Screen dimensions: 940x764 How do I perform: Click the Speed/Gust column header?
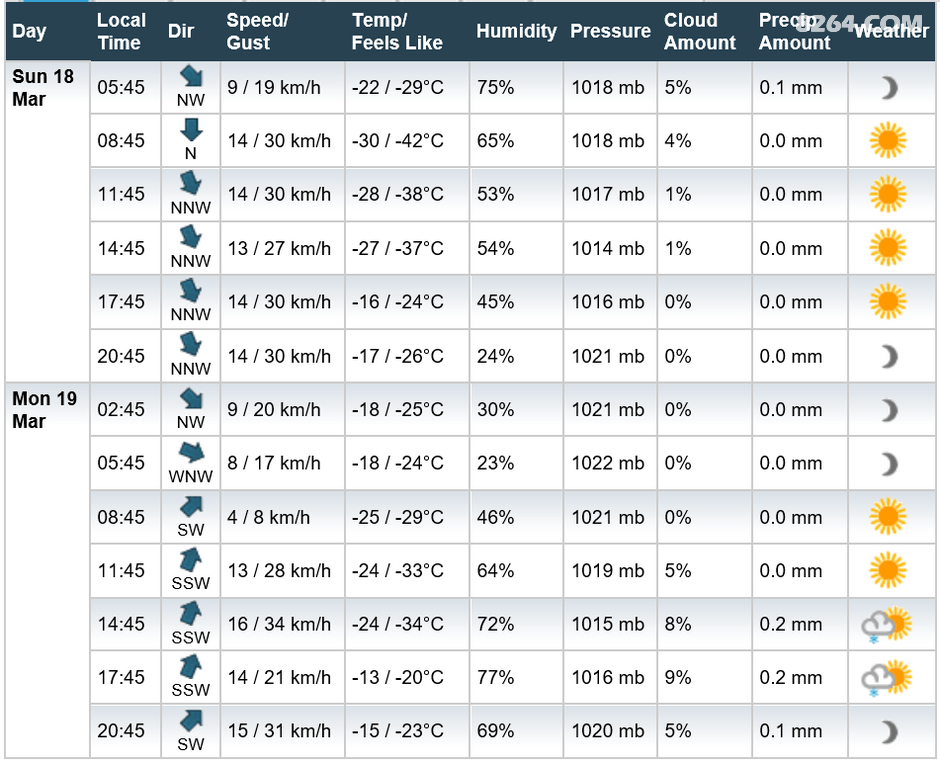click(258, 31)
